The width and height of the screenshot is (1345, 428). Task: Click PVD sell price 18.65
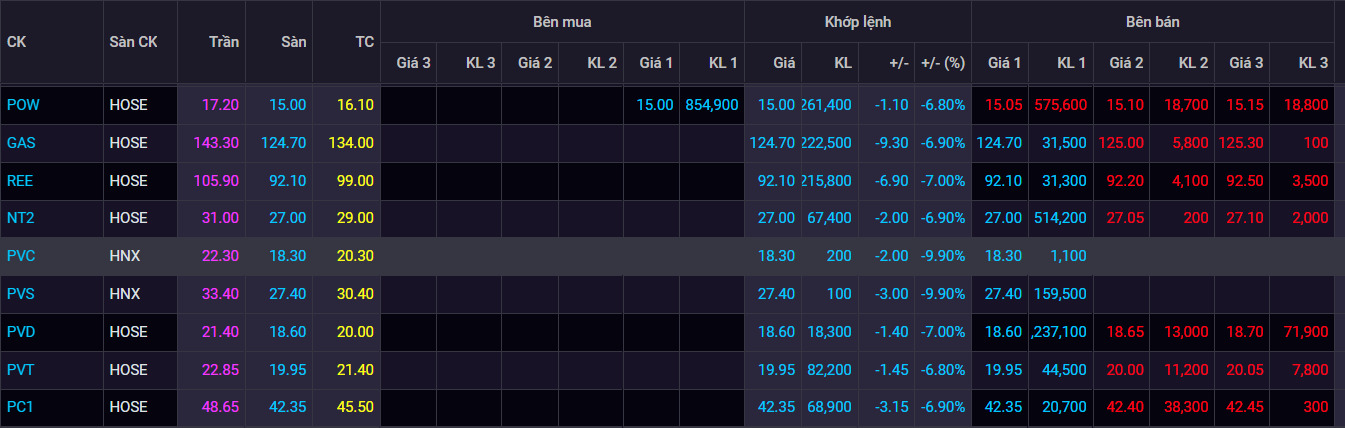1125,332
